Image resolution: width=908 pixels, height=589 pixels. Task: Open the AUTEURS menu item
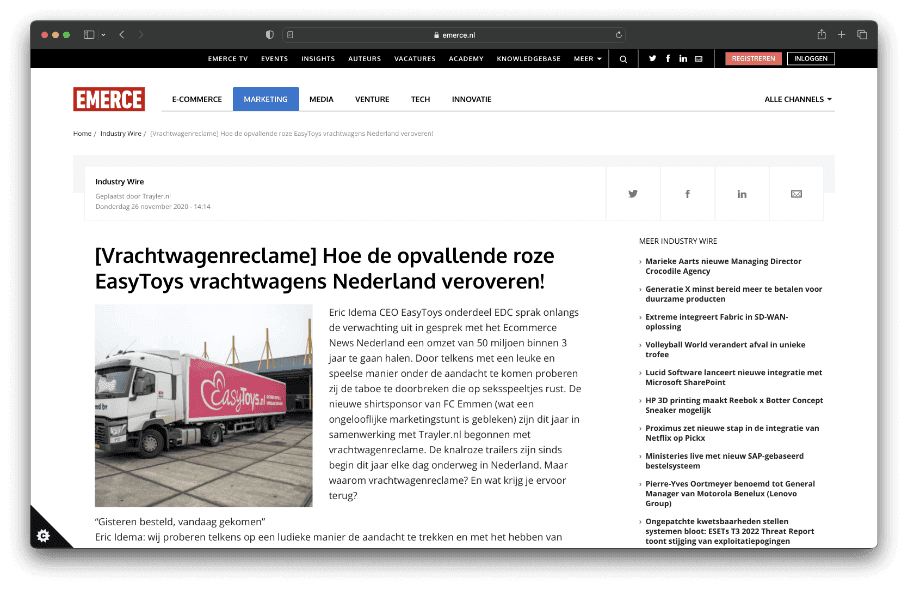[x=364, y=58]
